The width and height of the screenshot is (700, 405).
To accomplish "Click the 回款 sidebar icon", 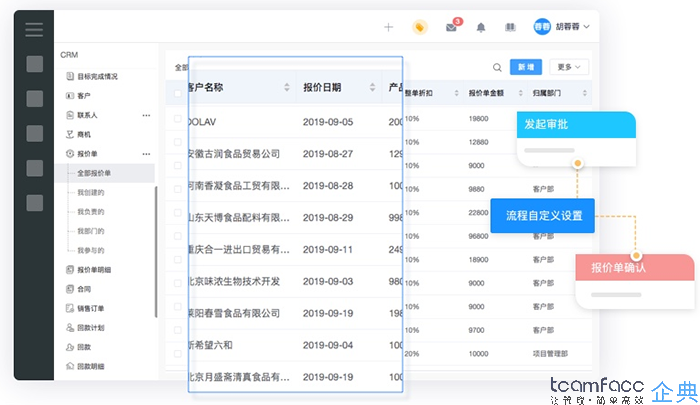I will pyautogui.click(x=70, y=347).
